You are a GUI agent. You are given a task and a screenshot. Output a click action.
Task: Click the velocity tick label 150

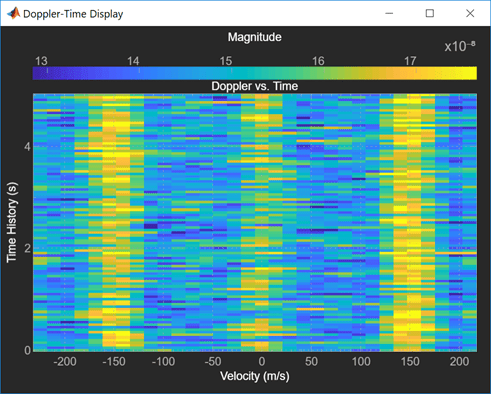(410, 362)
